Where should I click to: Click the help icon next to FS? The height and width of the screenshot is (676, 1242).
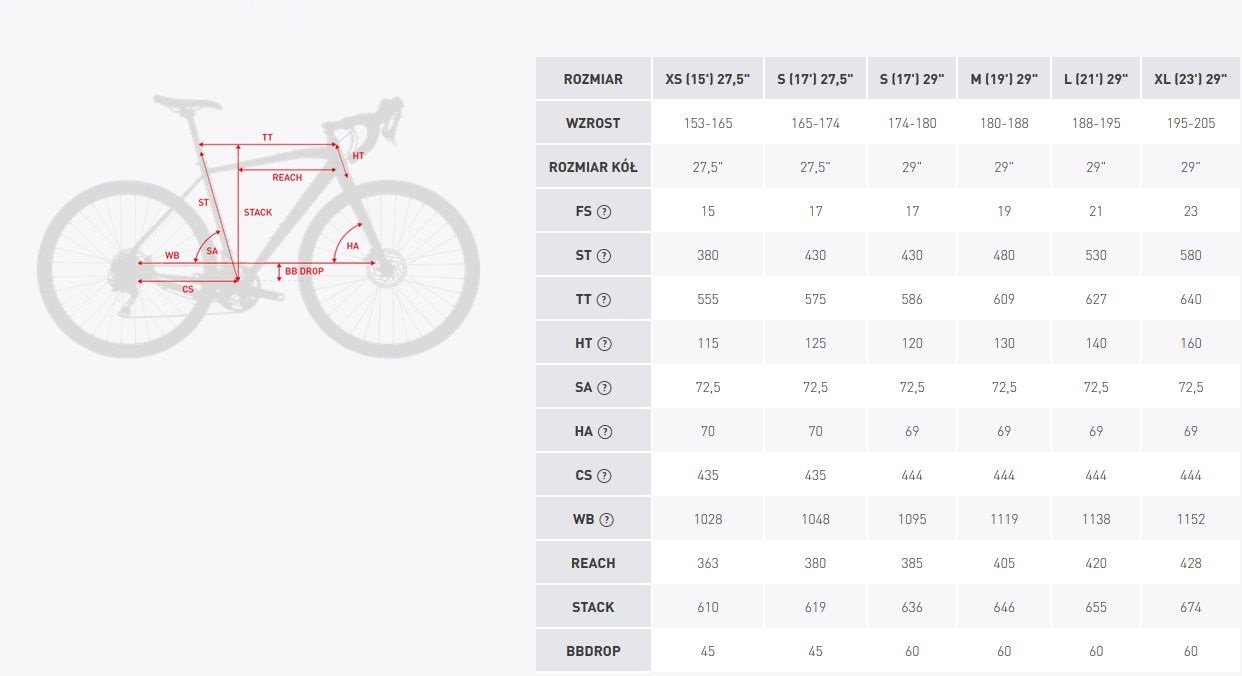click(605, 212)
